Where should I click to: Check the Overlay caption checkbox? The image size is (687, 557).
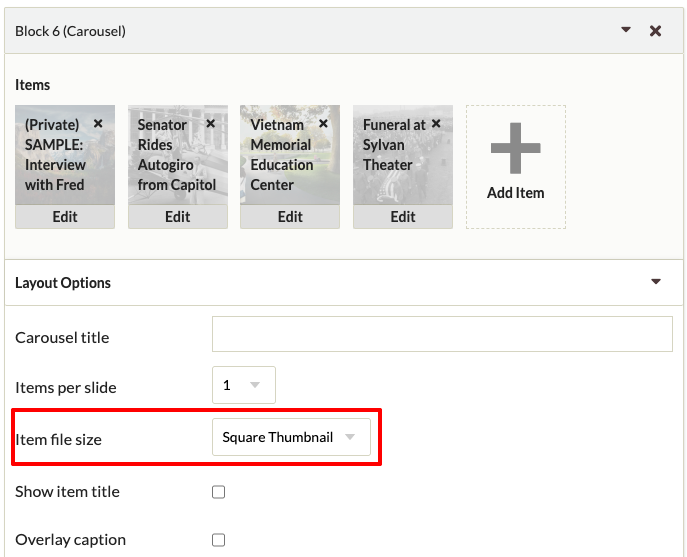[x=219, y=540]
